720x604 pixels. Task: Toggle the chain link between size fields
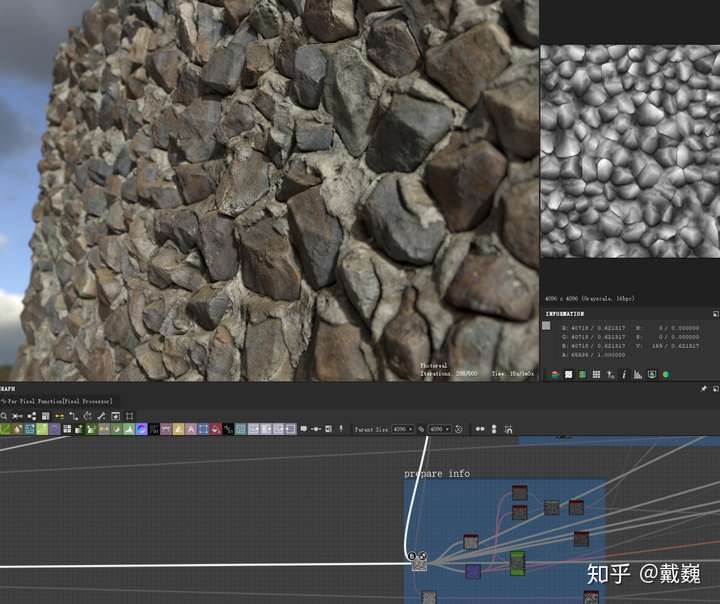point(421,429)
